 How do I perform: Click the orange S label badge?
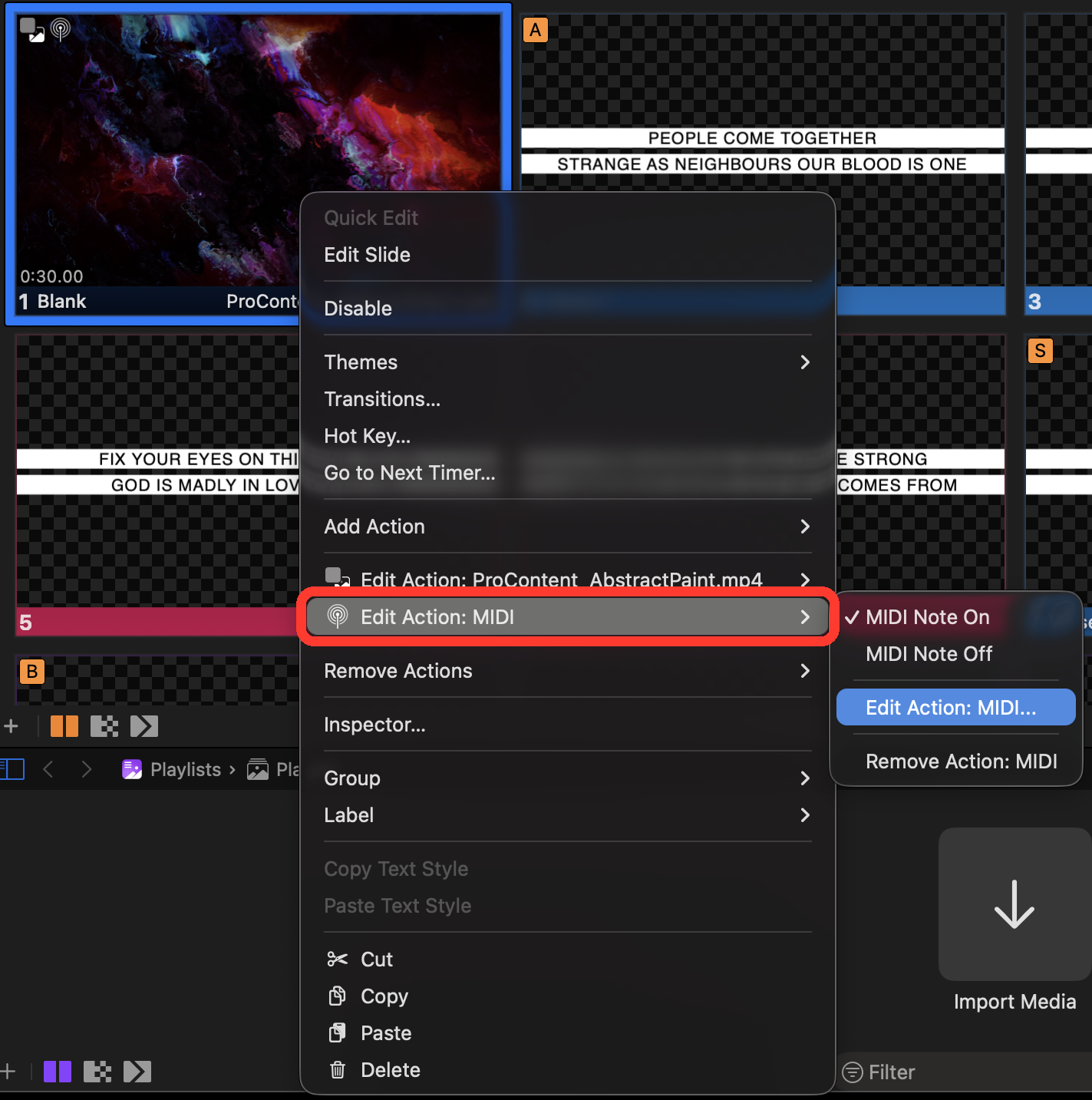click(1040, 351)
